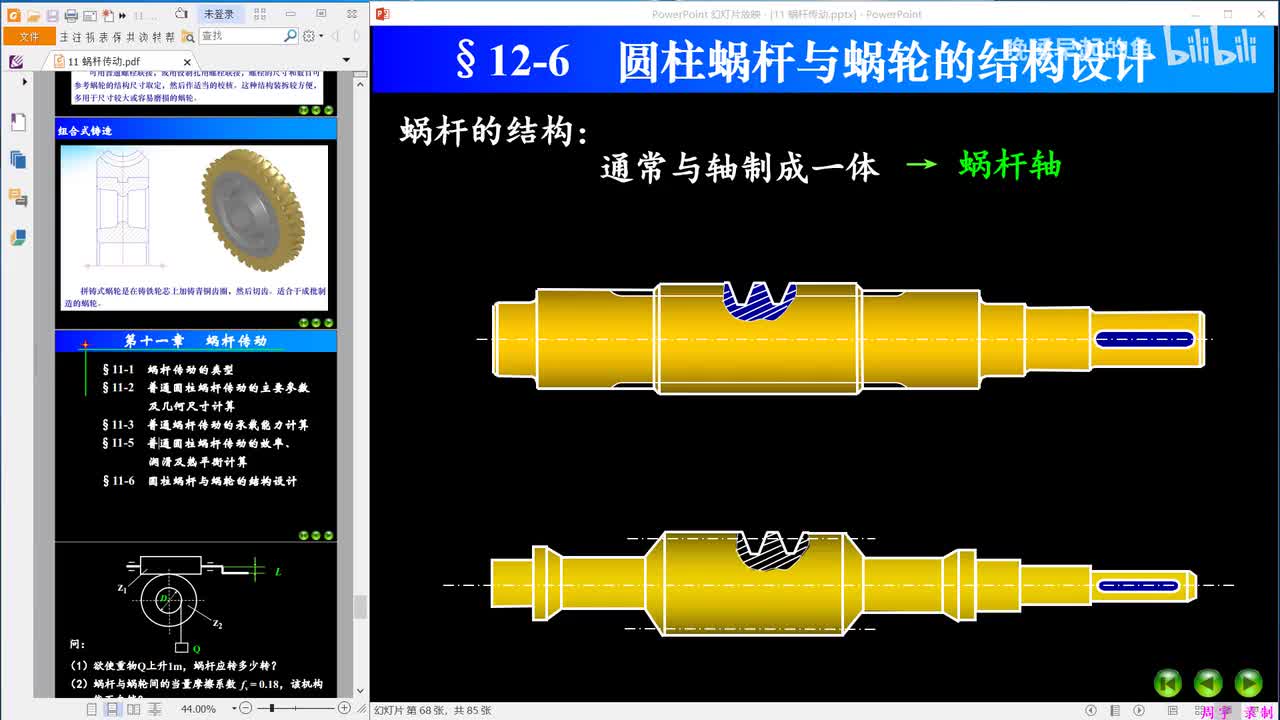This screenshot has width=1280, height=720.
Task: Click the PDF vertical scrollbar thumb
Action: pos(361,608)
